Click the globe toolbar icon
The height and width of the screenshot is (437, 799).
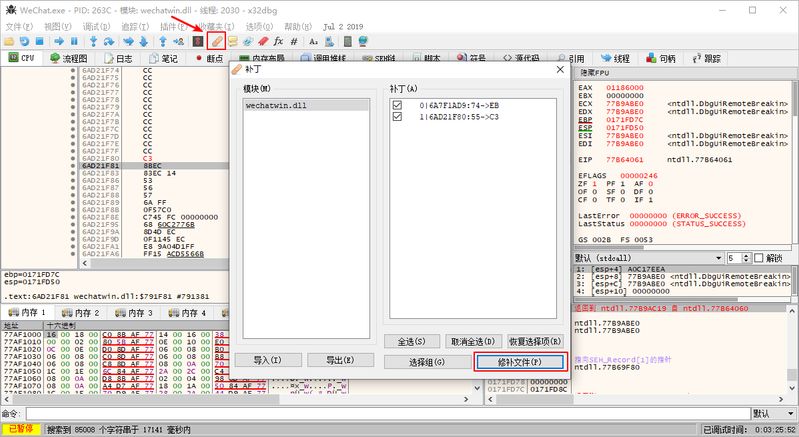(363, 41)
